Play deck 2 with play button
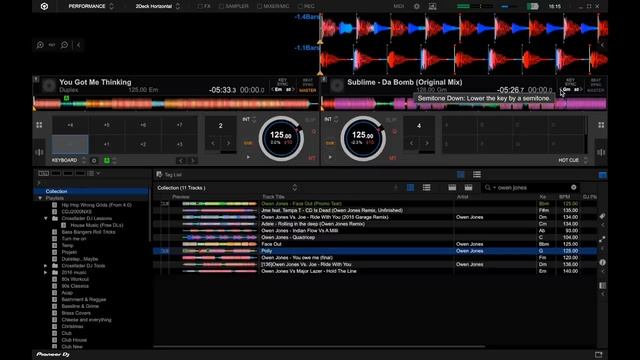The width and height of the screenshot is (640, 360). pos(330,157)
